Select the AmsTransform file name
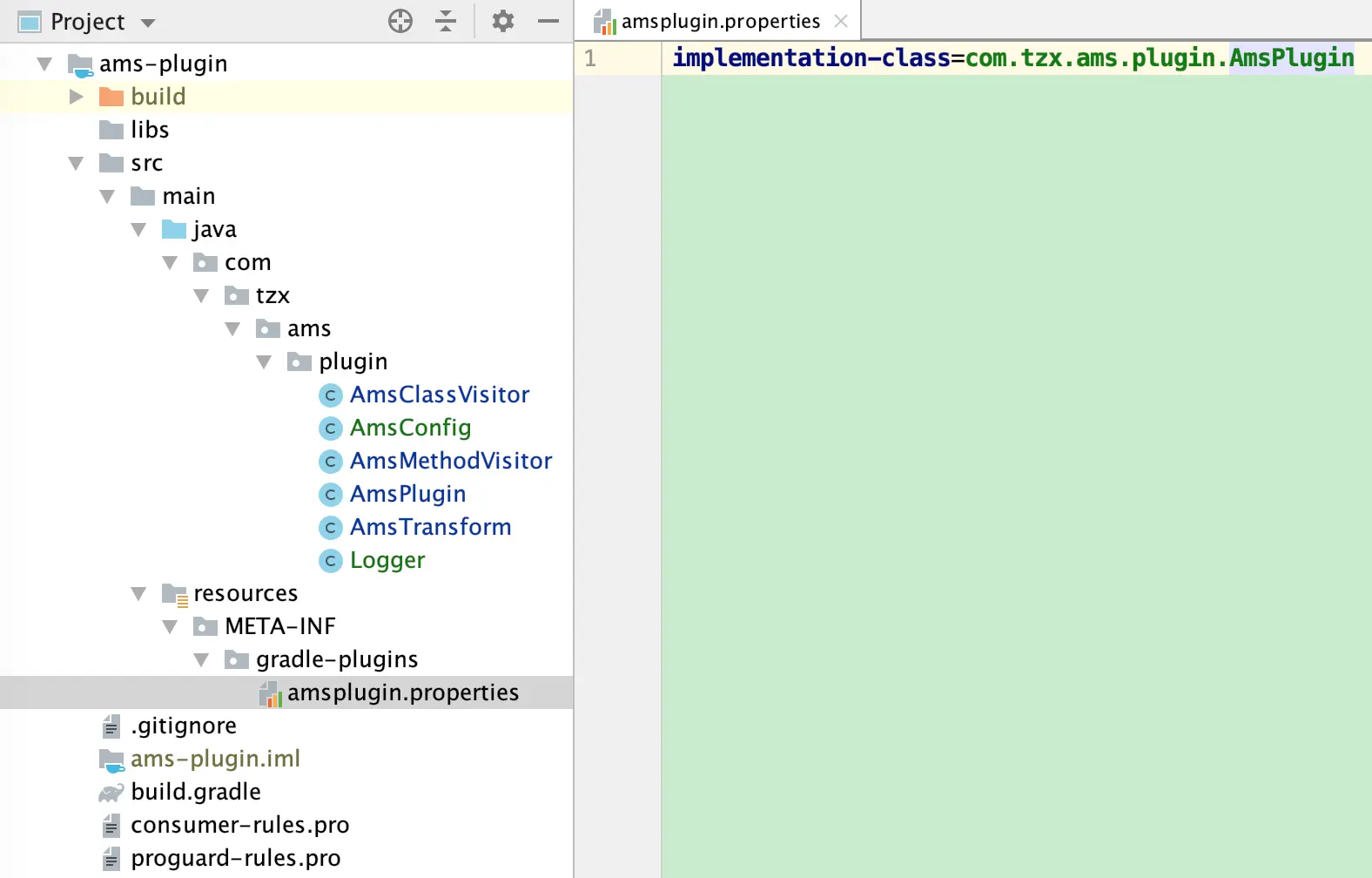 point(431,527)
